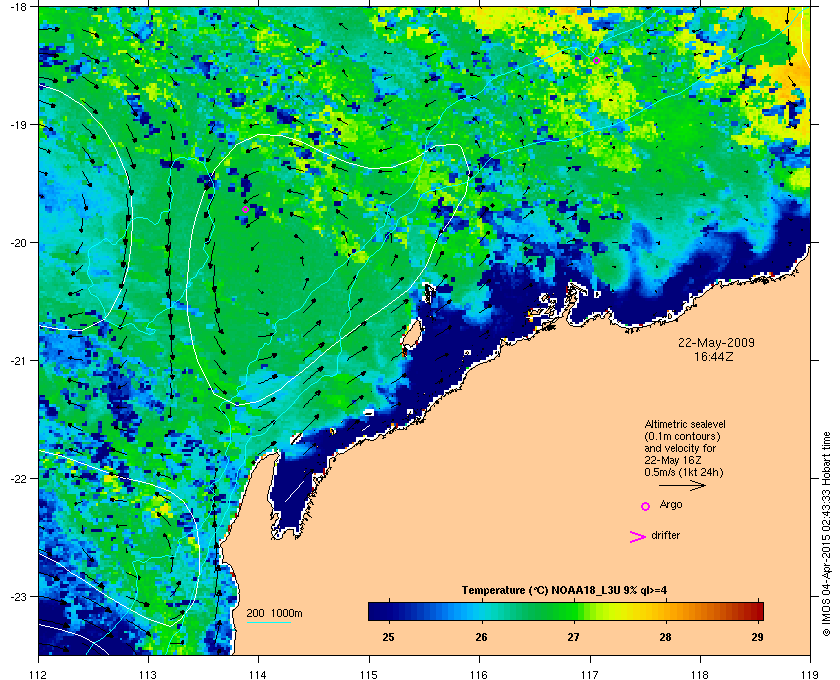Click the "Temperature (°C) NOAA18_L3U 9% ql>=4" title

564,591
